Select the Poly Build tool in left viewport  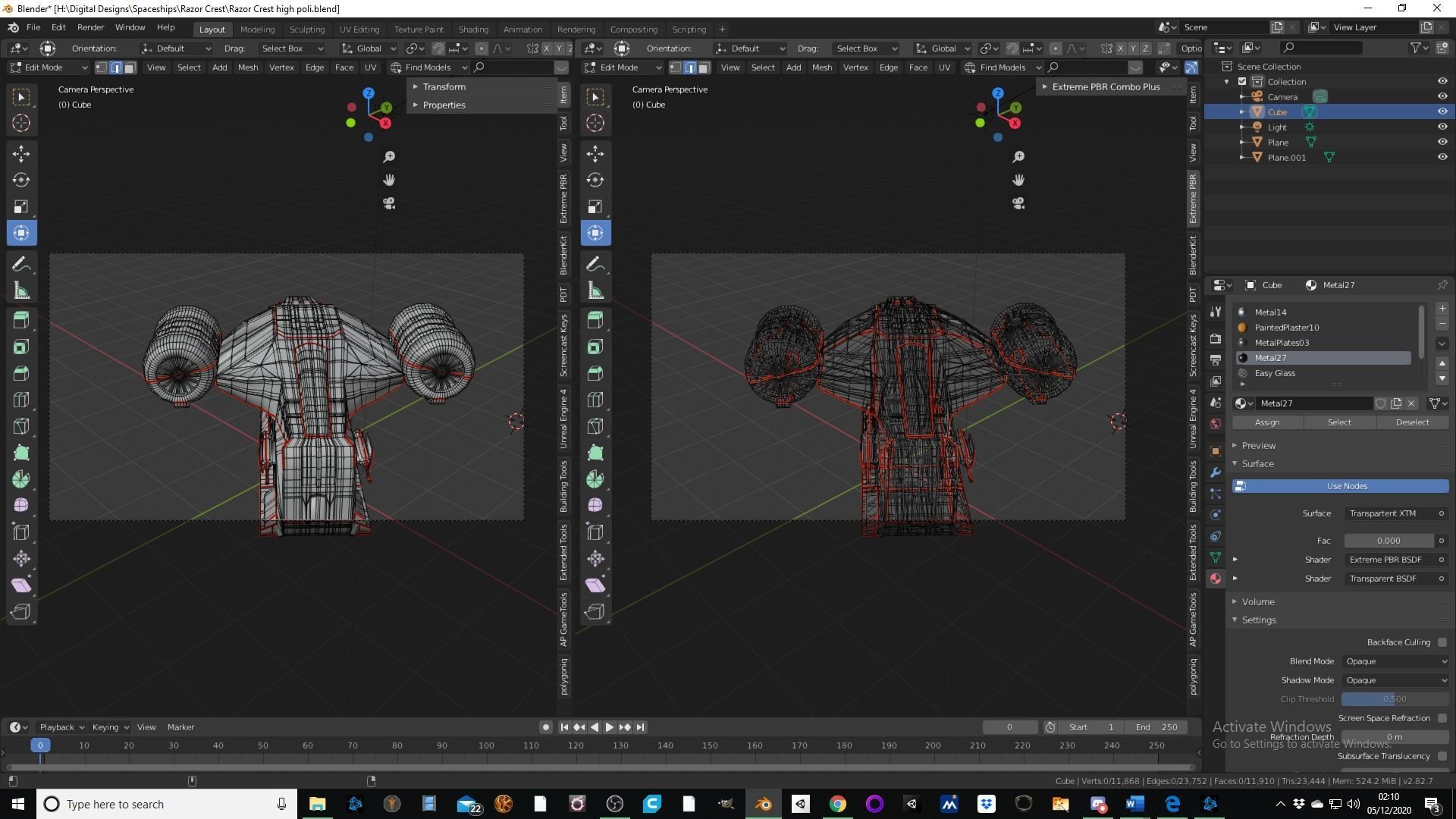pyautogui.click(x=21, y=453)
